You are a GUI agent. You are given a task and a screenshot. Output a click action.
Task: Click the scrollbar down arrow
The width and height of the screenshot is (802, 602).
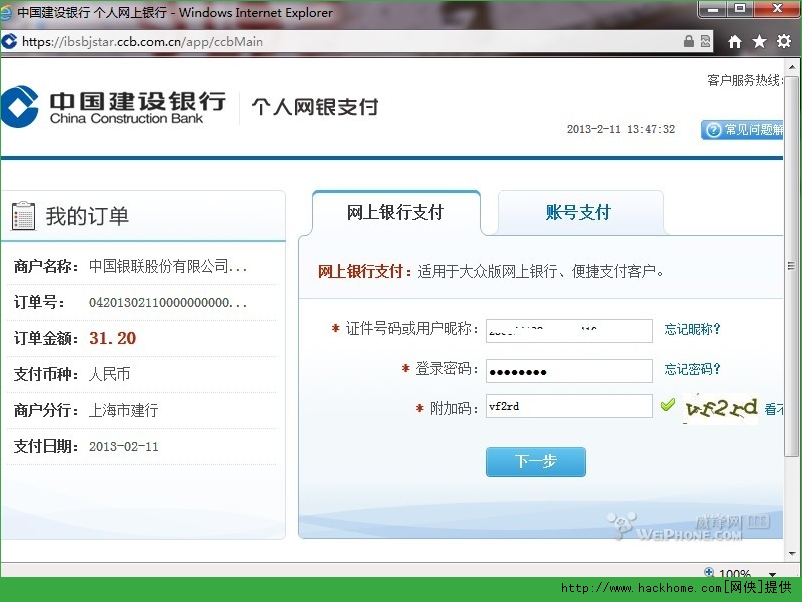click(792, 553)
